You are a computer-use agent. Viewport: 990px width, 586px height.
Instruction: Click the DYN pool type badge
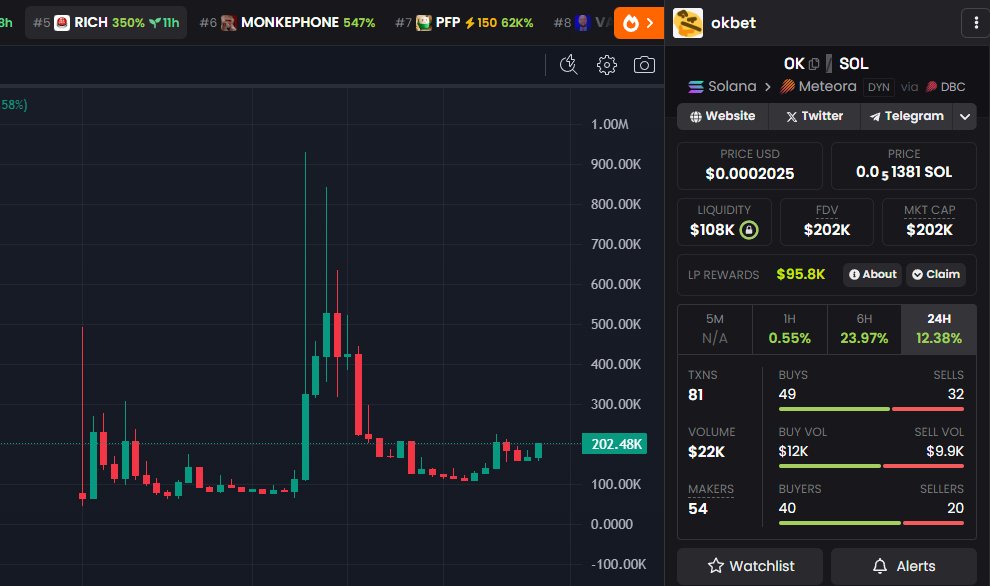(878, 87)
